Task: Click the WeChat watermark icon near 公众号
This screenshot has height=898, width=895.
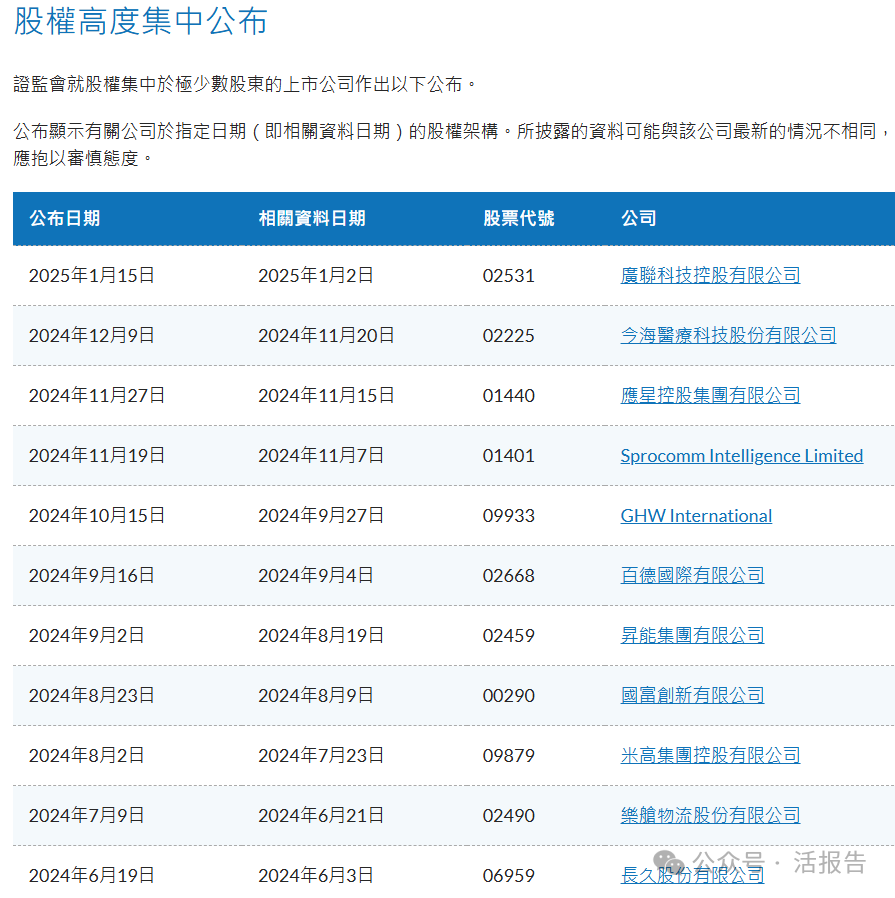Action: 670,862
